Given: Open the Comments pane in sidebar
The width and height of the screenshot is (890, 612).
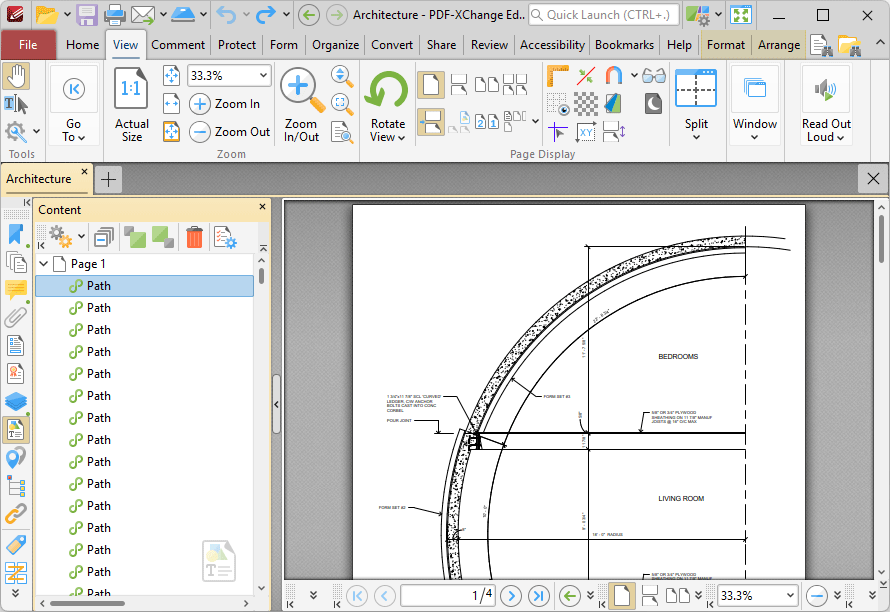Looking at the screenshot, I should click(x=16, y=290).
